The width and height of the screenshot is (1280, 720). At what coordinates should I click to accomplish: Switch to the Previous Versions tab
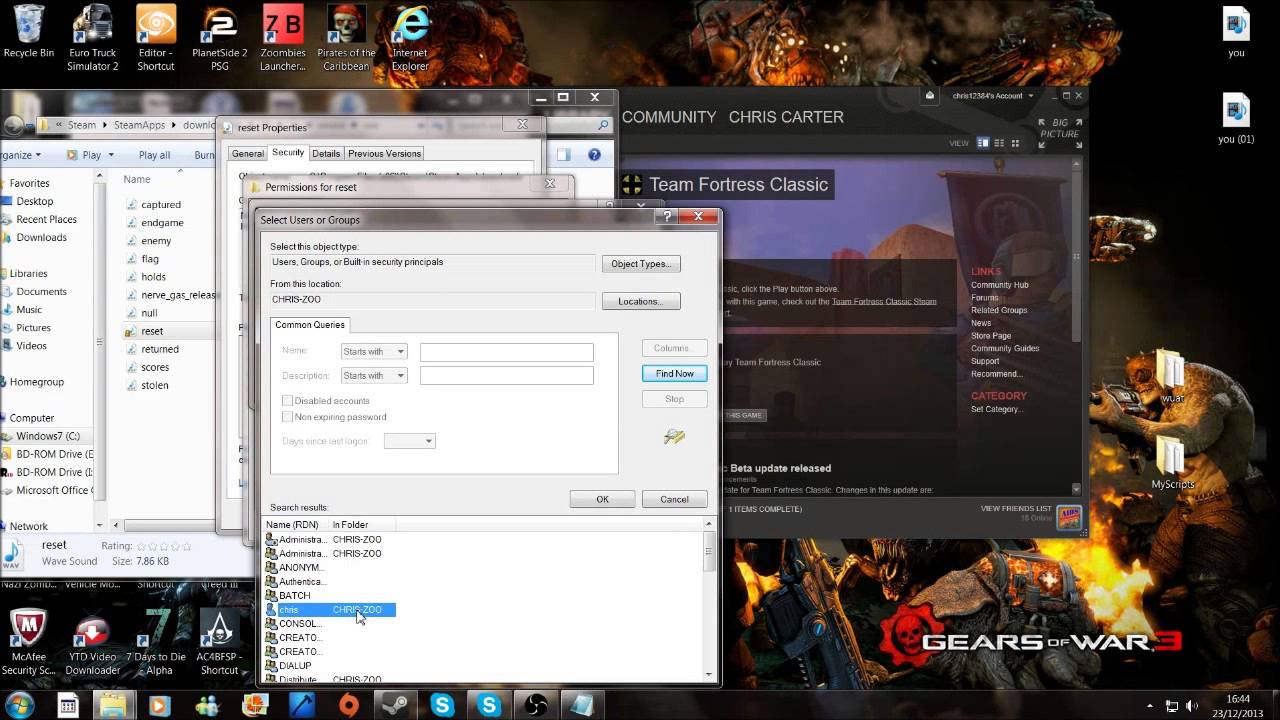[x=384, y=154]
